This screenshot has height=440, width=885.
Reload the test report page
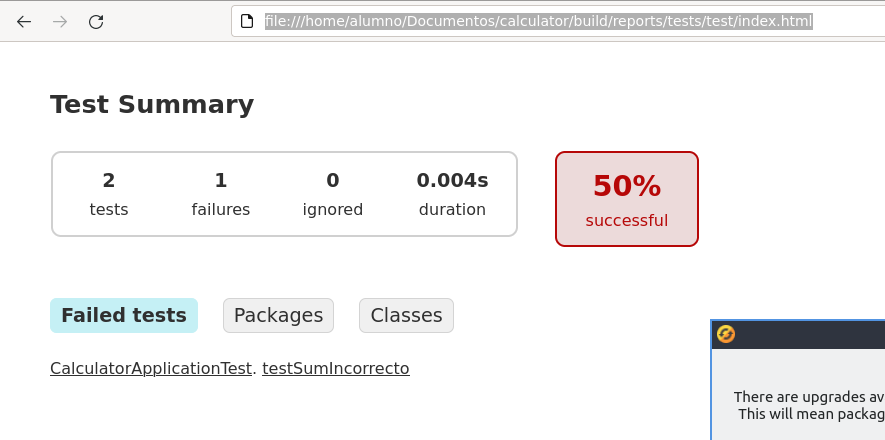click(x=96, y=21)
